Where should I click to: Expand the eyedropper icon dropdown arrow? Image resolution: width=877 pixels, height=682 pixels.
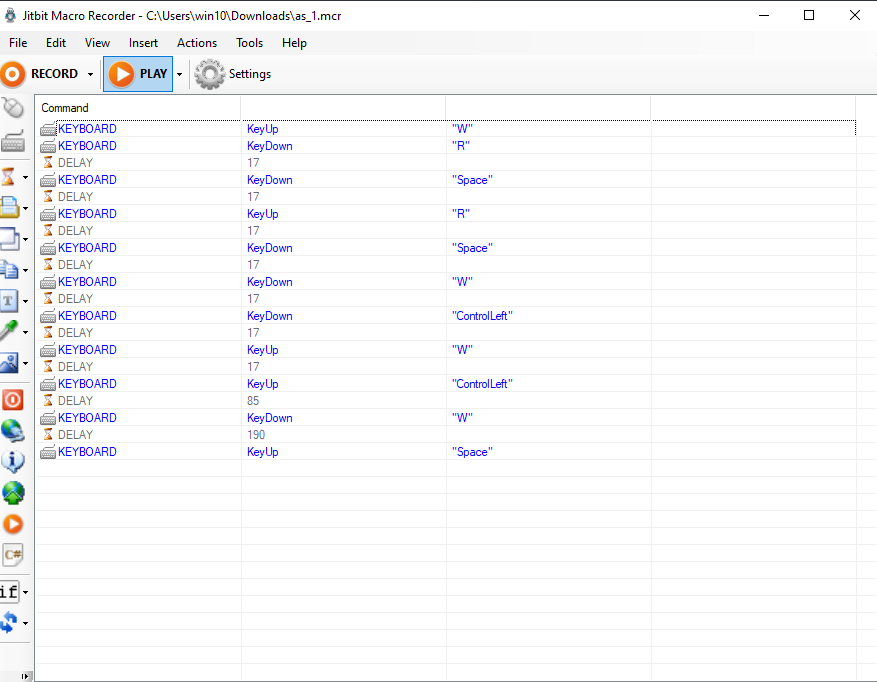(x=25, y=332)
